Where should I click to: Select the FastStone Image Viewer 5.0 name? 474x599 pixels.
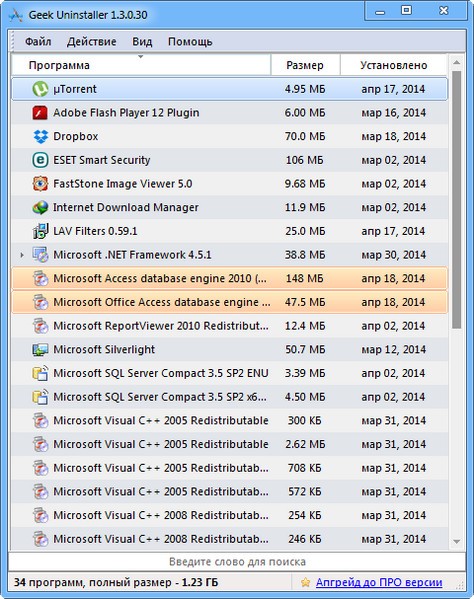click(123, 184)
